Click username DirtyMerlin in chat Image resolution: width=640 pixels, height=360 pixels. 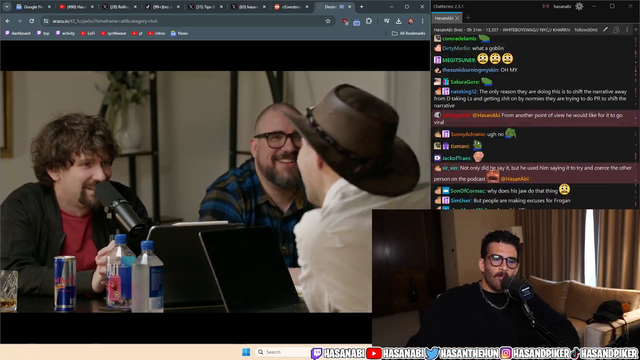pos(456,48)
